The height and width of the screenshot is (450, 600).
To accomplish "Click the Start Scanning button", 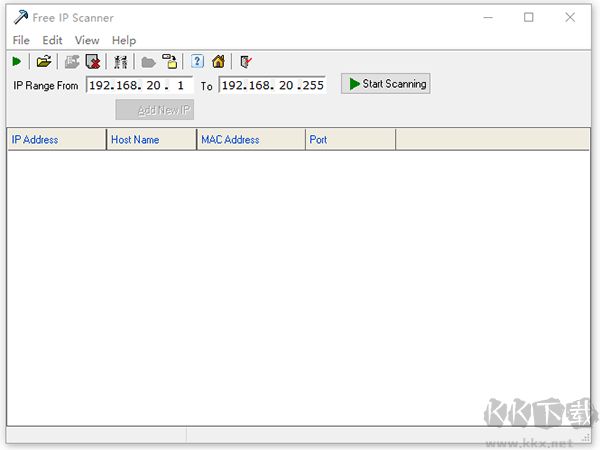I will (x=386, y=83).
